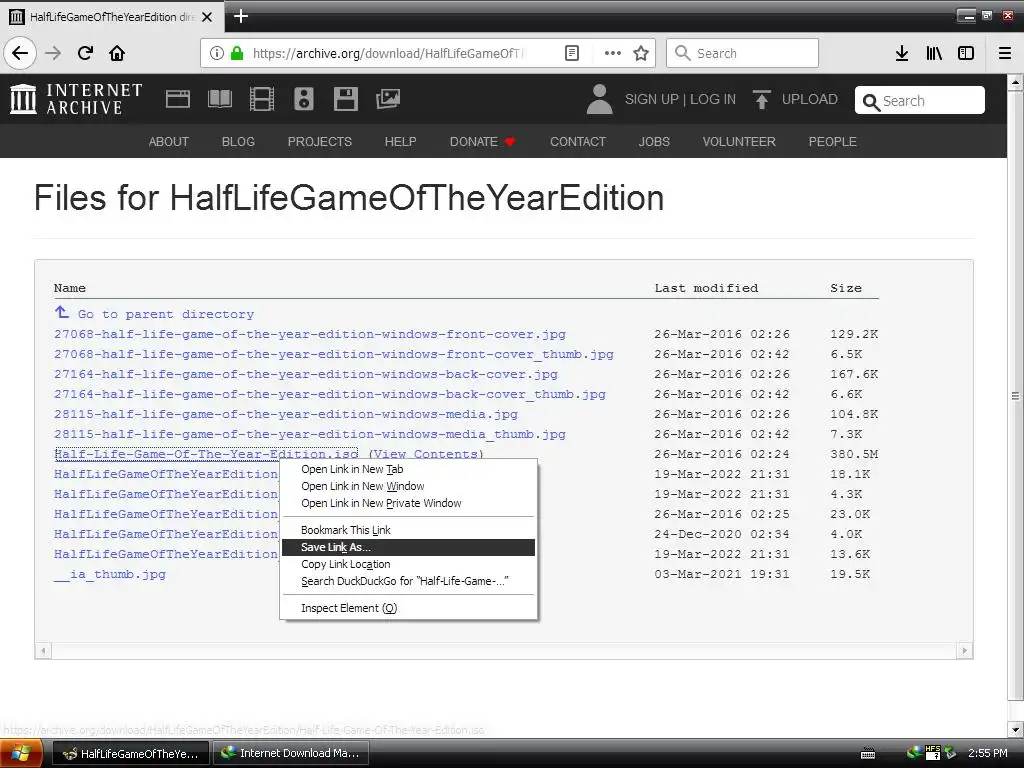The image size is (1024, 768).
Task: Bookmark this page with the star
Action: pyautogui.click(x=641, y=53)
